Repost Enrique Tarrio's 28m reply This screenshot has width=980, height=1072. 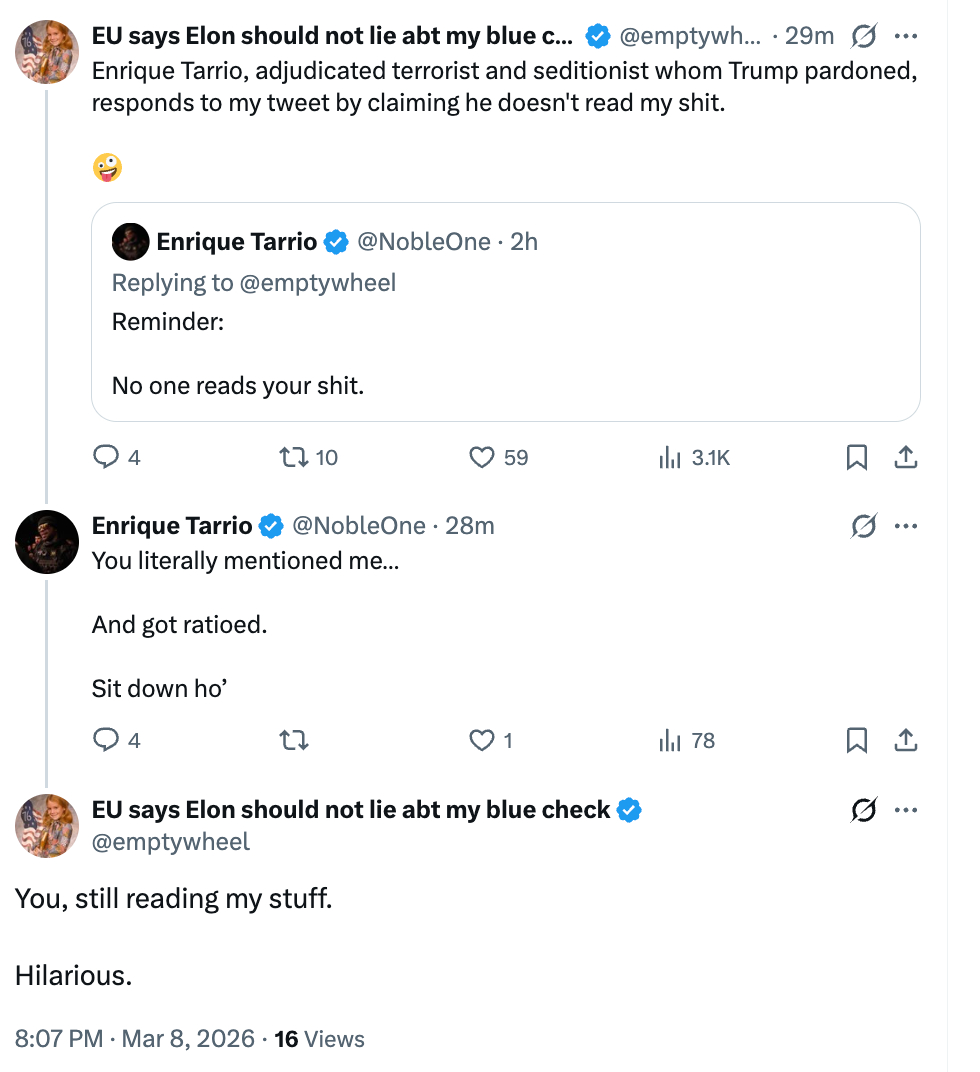pos(293,741)
